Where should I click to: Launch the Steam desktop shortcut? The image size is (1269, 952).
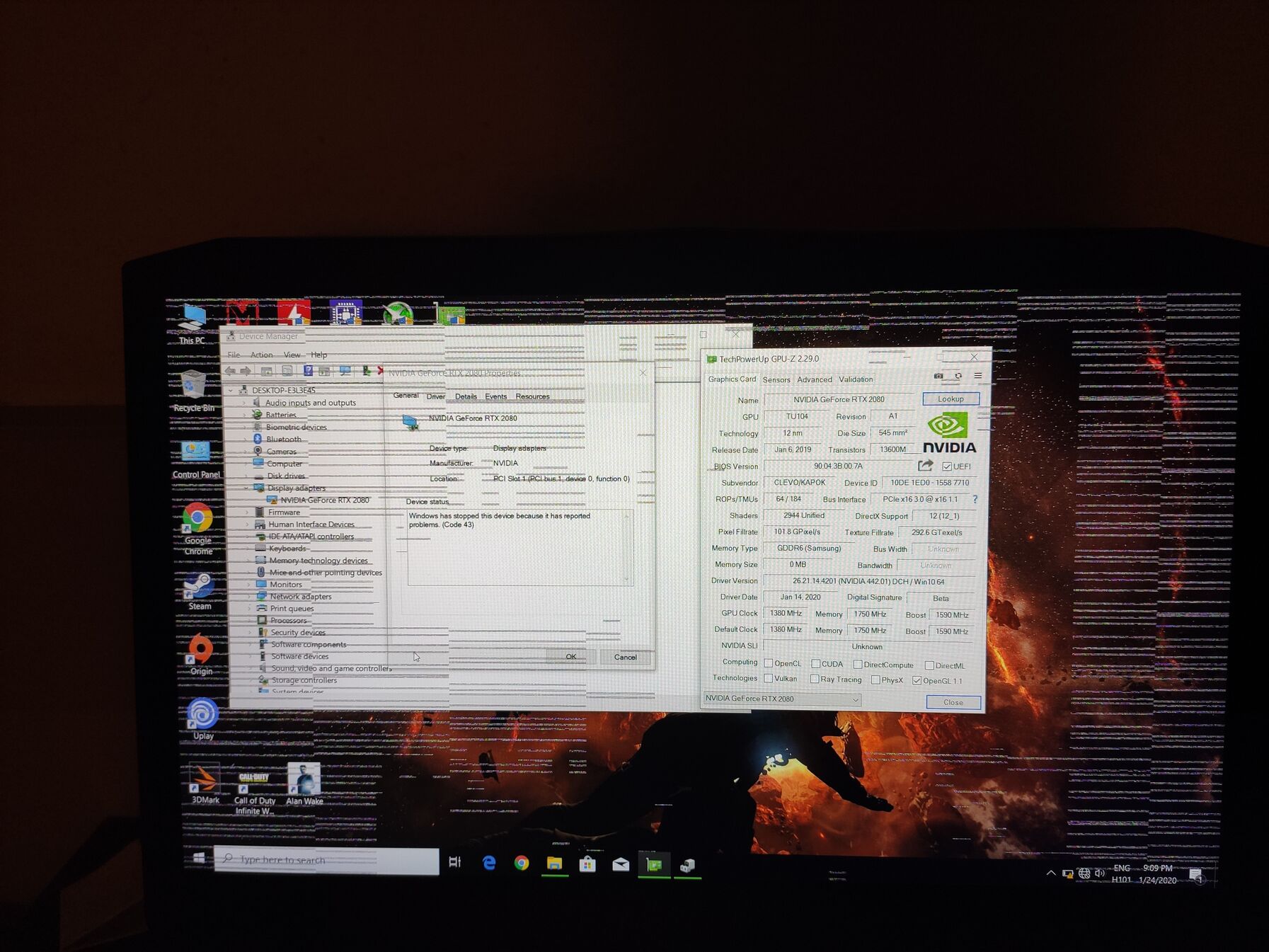(x=199, y=591)
